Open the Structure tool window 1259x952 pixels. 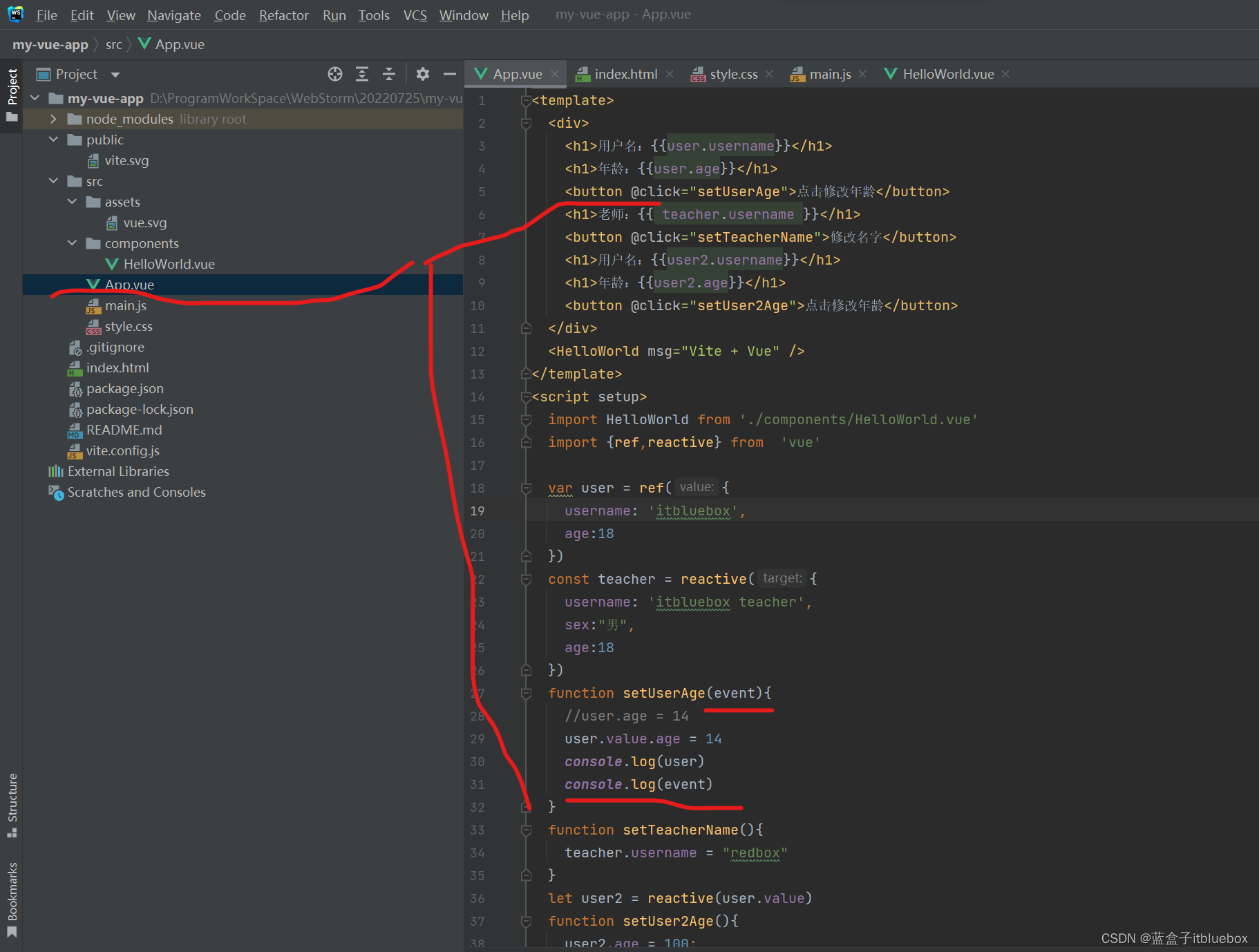12,805
